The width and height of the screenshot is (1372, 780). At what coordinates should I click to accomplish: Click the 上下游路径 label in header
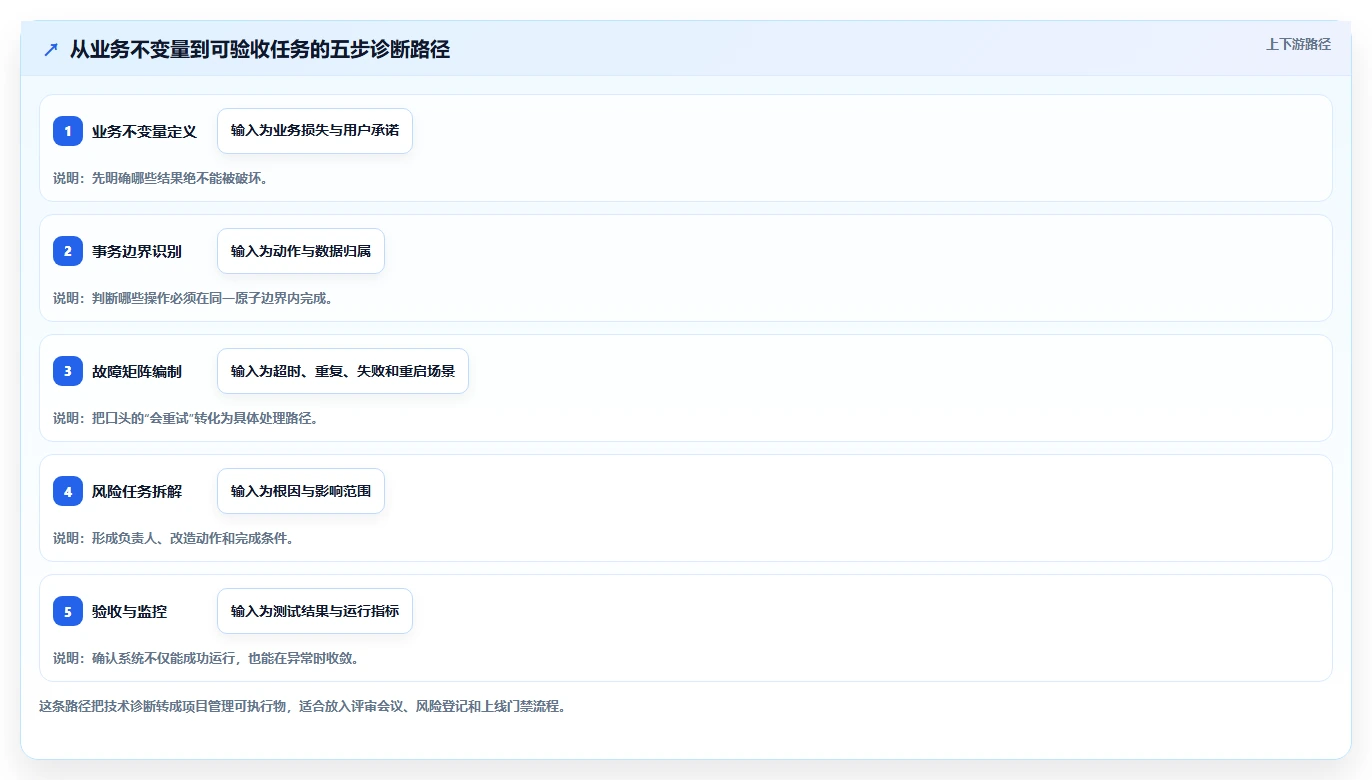tap(1298, 44)
